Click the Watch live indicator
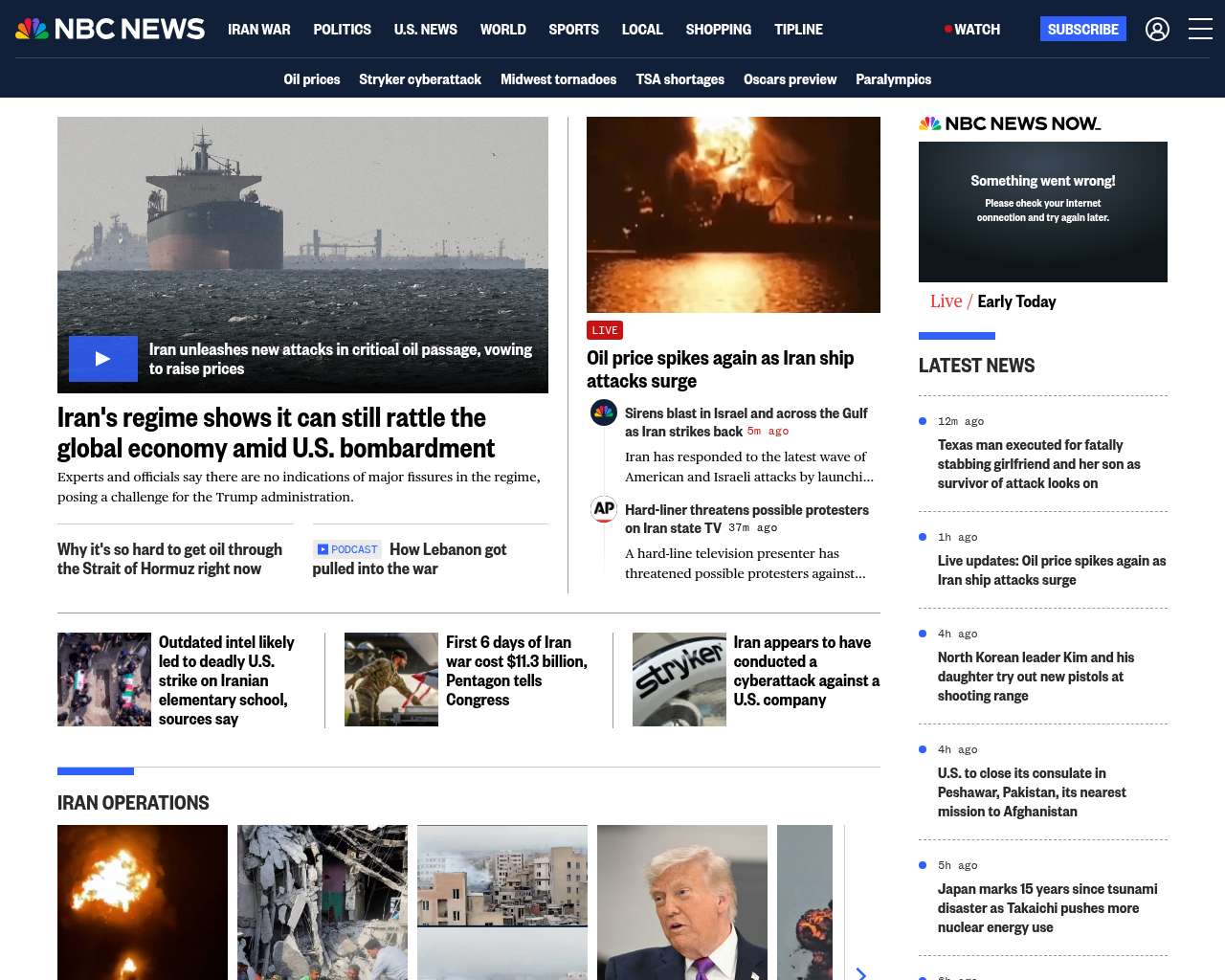The height and width of the screenshot is (980, 1225). coord(972,30)
